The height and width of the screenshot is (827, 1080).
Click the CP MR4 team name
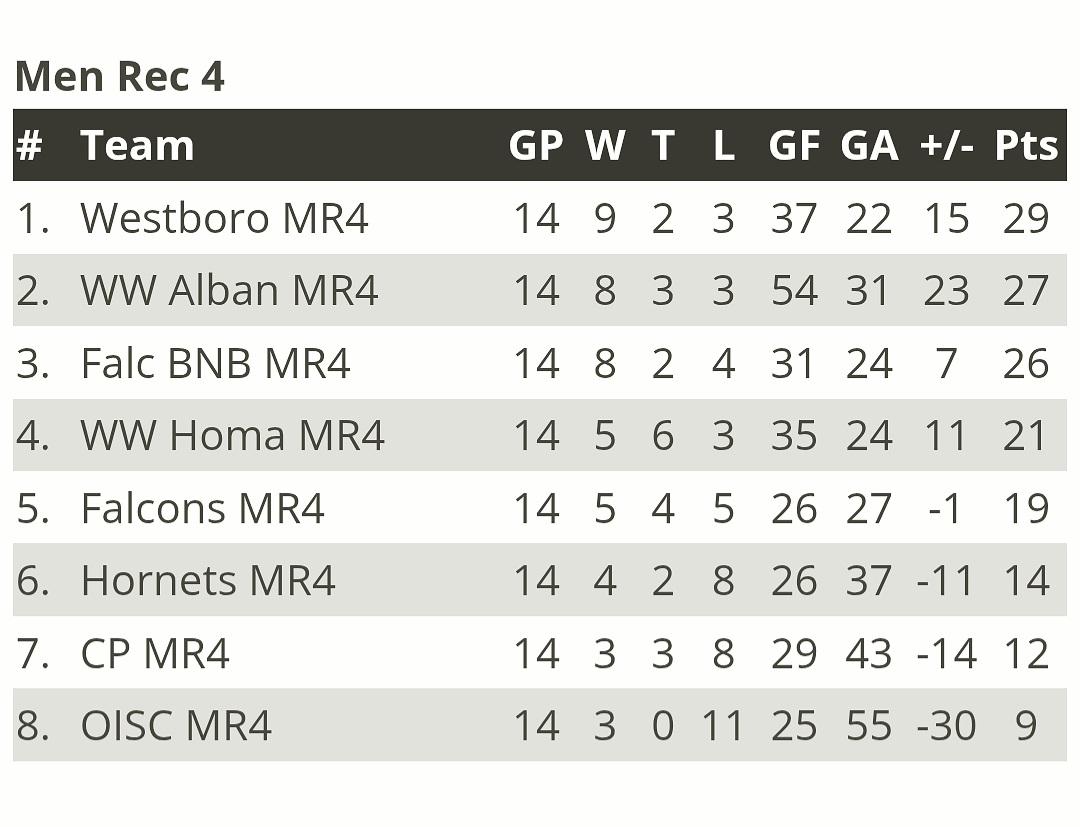[x=155, y=653]
